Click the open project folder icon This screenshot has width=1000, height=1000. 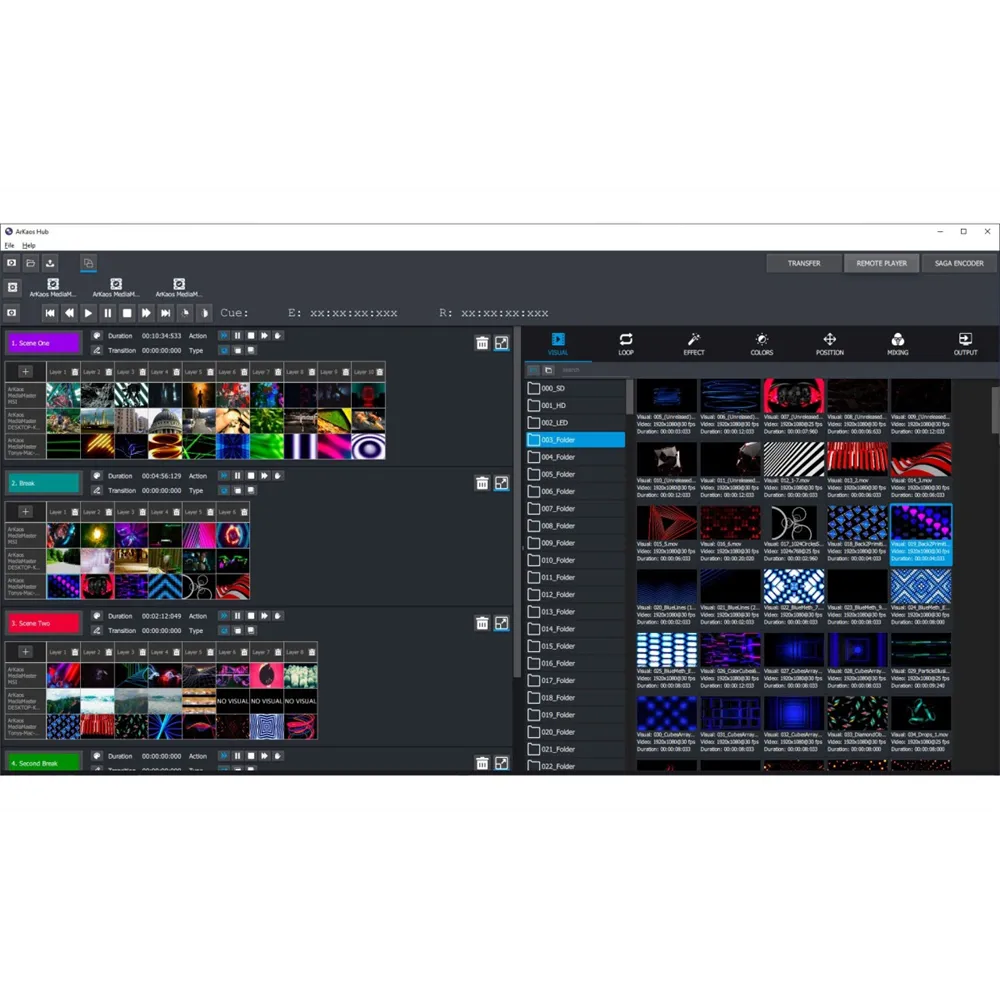pyautogui.click(x=31, y=263)
